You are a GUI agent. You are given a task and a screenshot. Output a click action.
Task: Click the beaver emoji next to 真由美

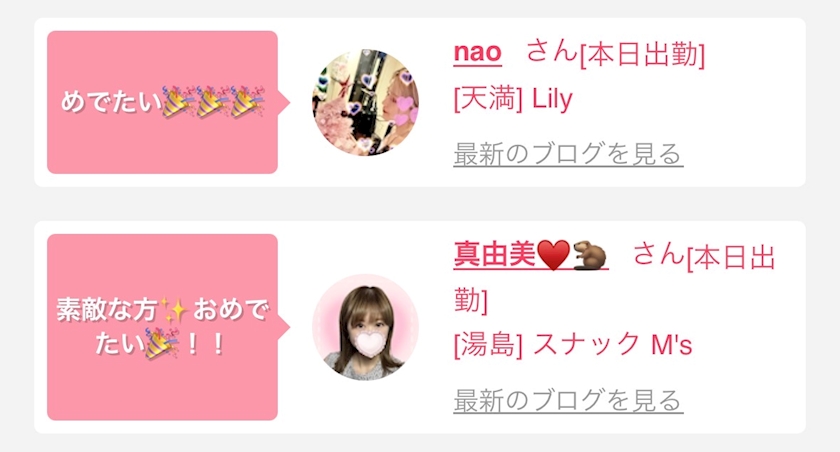coord(590,254)
